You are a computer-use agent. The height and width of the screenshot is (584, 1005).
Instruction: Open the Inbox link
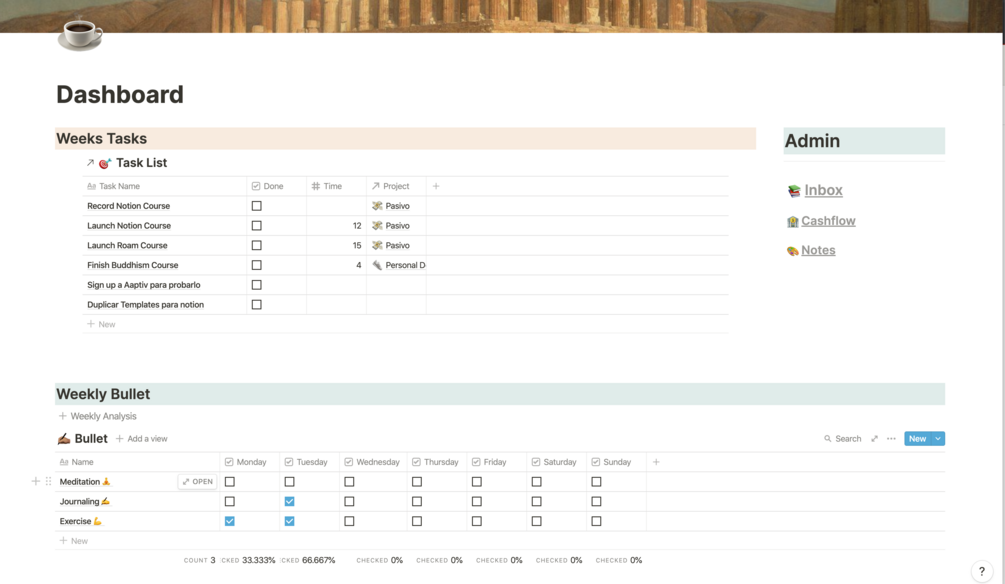pyautogui.click(x=823, y=190)
